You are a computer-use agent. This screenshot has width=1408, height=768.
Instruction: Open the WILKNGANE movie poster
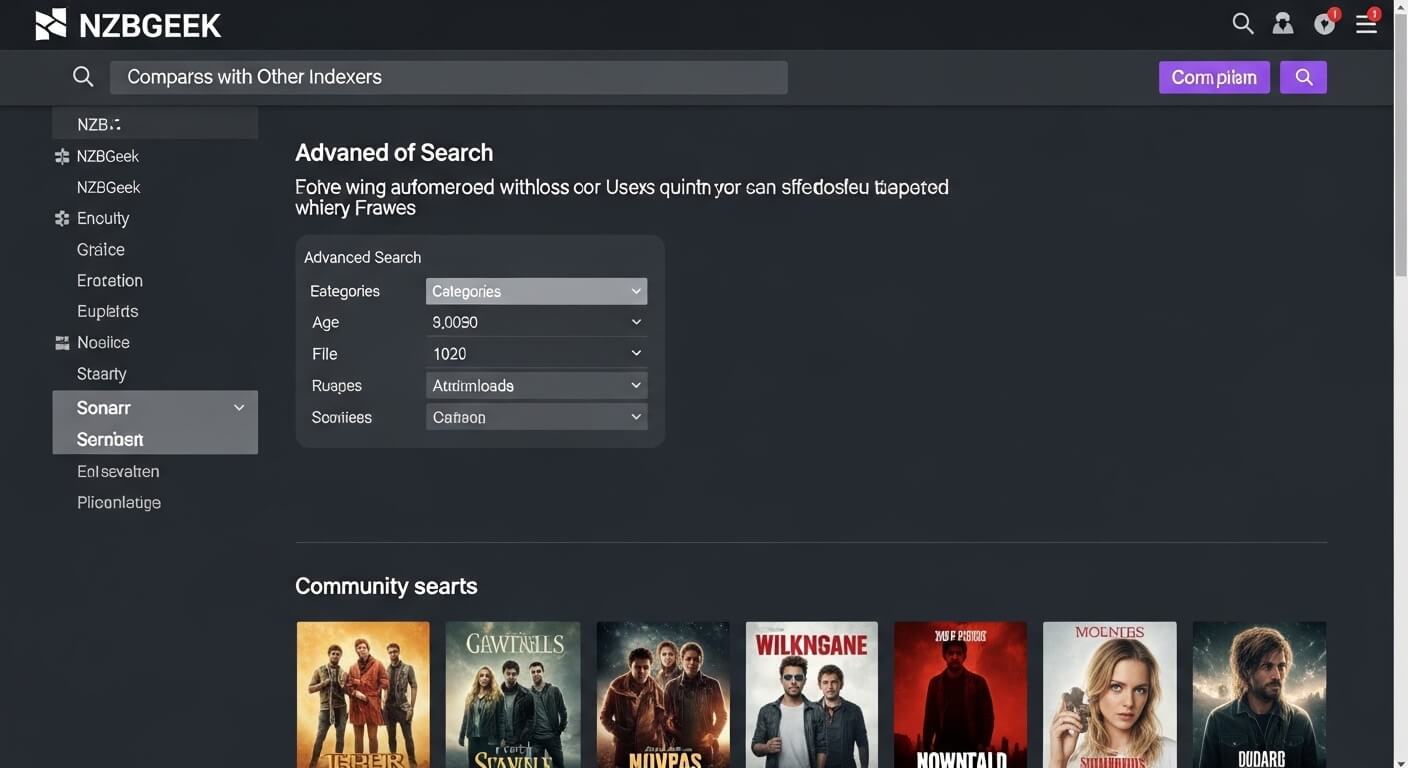tap(811, 694)
